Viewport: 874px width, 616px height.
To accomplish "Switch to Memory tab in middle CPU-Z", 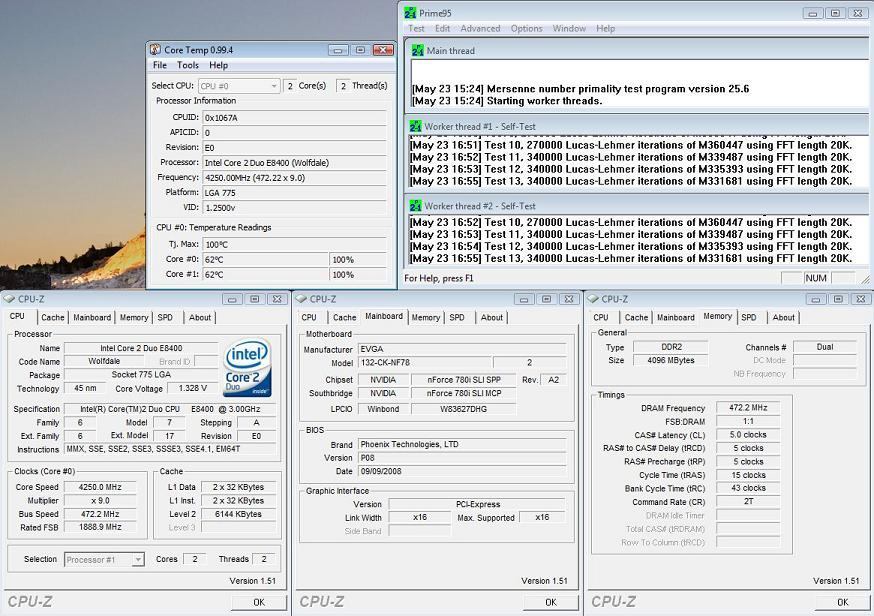I will pos(426,317).
